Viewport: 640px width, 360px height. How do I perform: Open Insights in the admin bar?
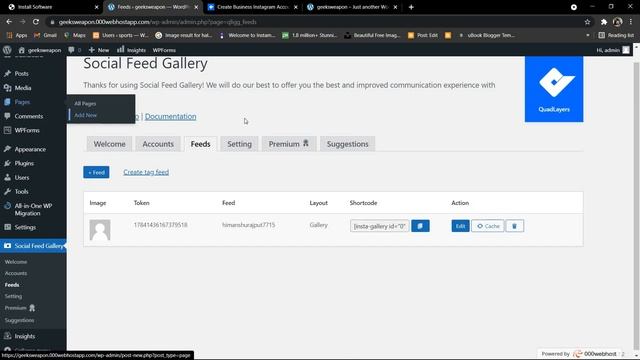click(x=131, y=50)
